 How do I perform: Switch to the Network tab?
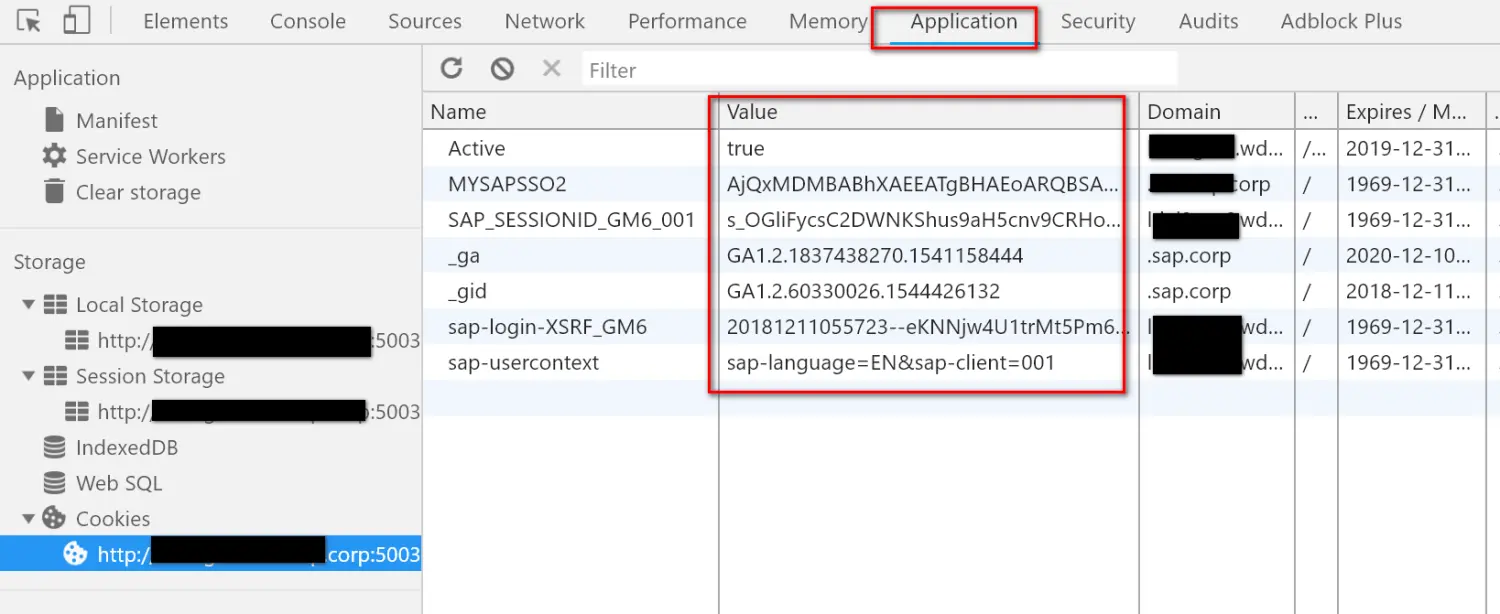545,21
